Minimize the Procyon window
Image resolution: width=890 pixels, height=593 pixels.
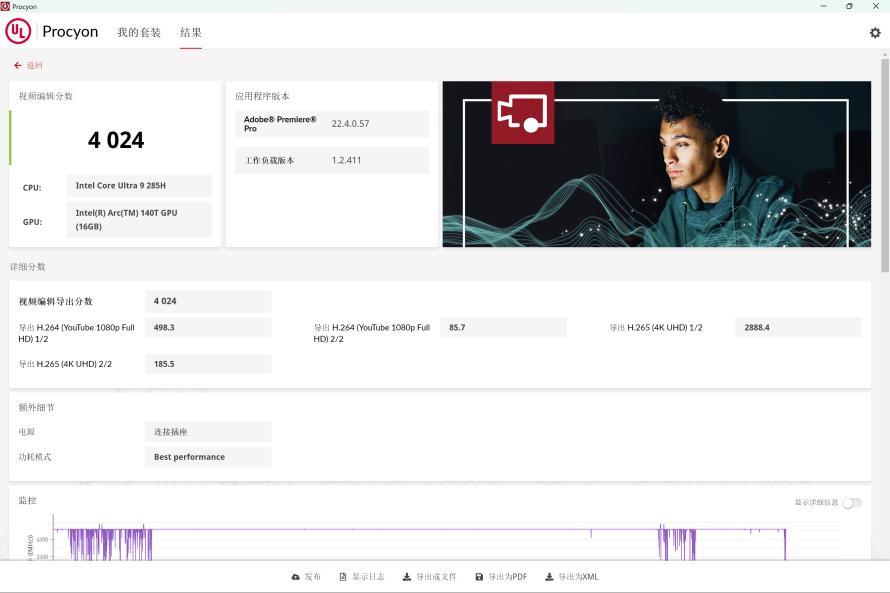coord(823,6)
